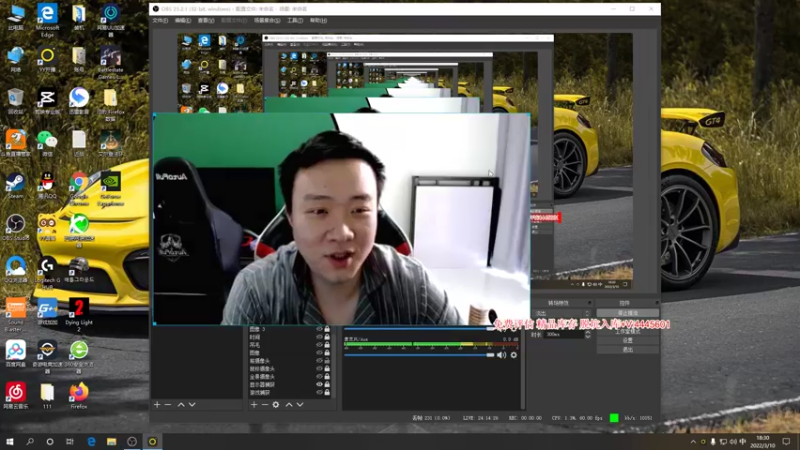800x450 pixels.
Task: Open source properties via the gear icon
Action: [x=276, y=405]
